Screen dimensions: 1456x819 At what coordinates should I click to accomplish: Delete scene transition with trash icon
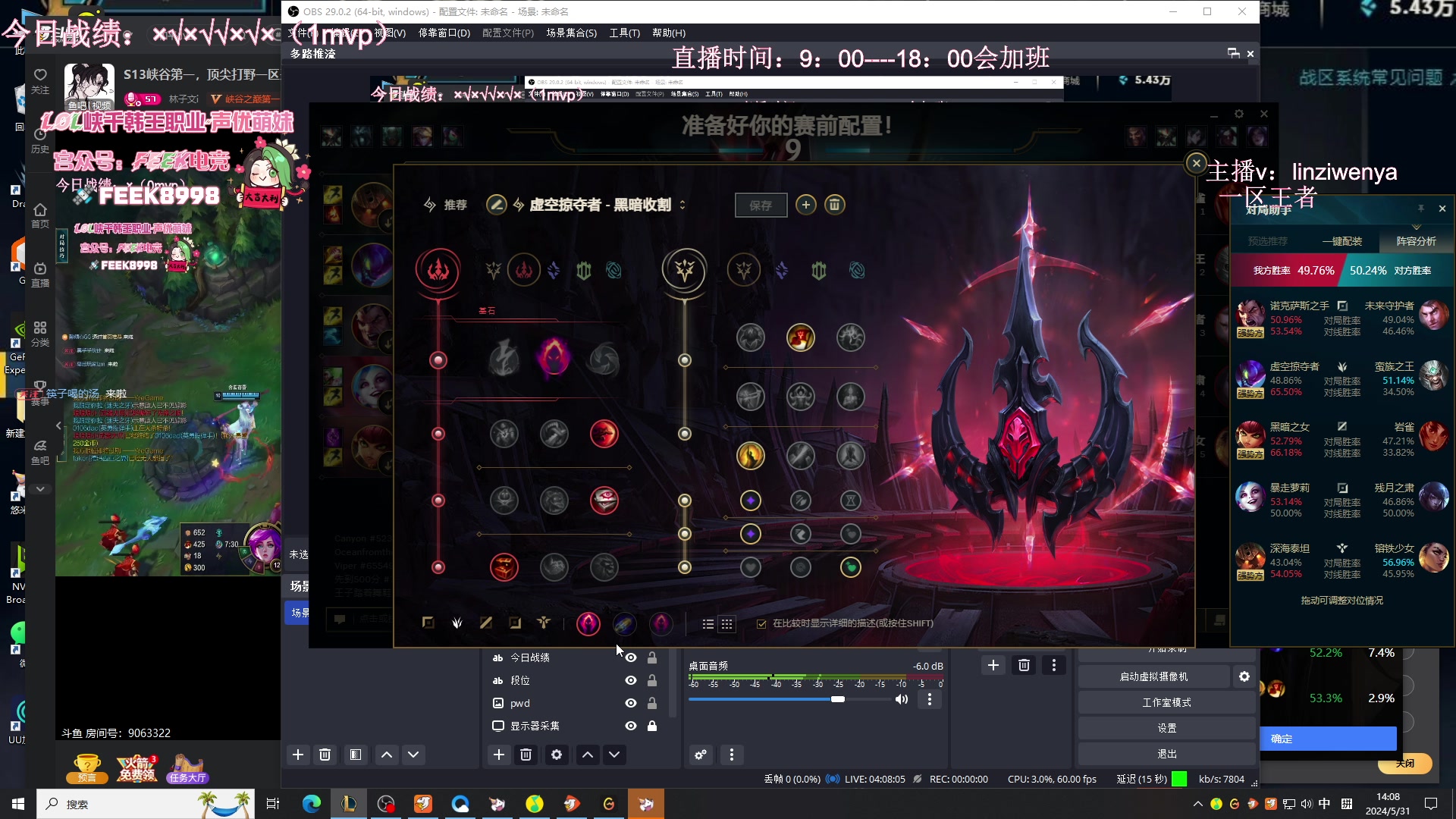[1024, 665]
